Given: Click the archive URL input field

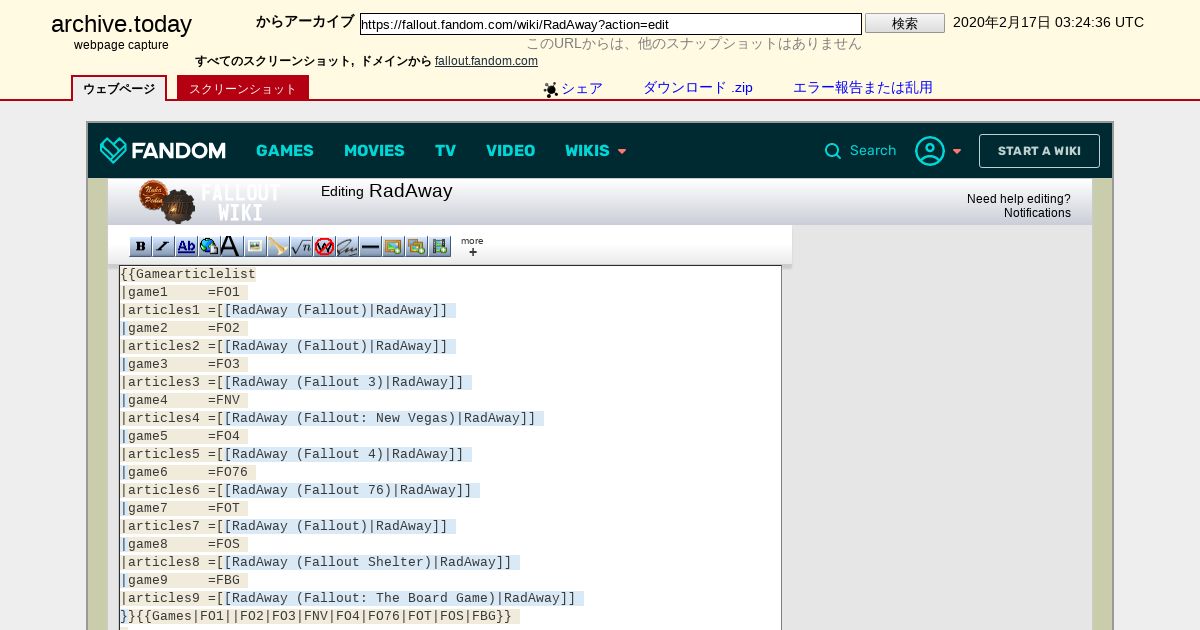Looking at the screenshot, I should click(x=611, y=24).
